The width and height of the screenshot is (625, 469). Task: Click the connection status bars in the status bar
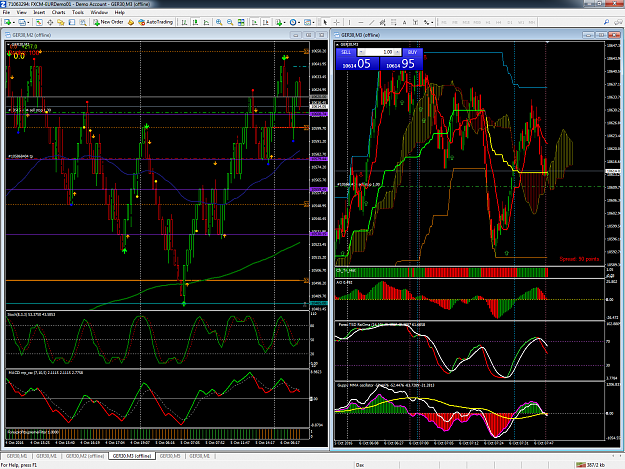pyautogui.click(x=581, y=465)
